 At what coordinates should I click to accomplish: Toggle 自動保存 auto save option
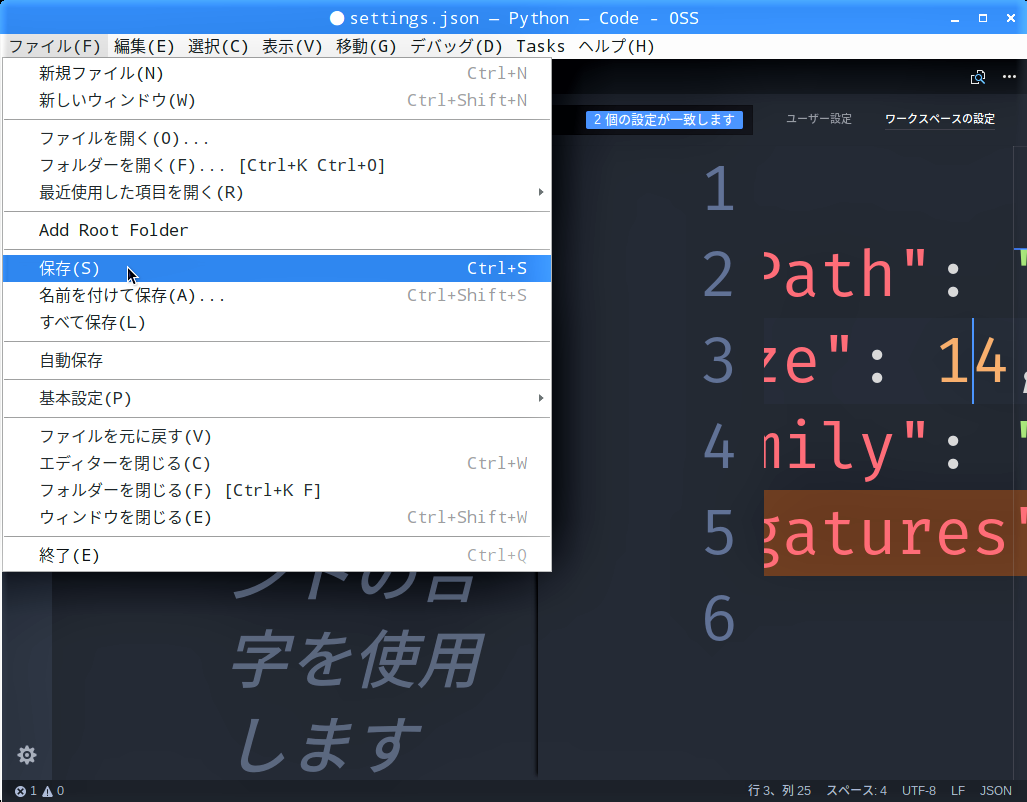pos(277,360)
